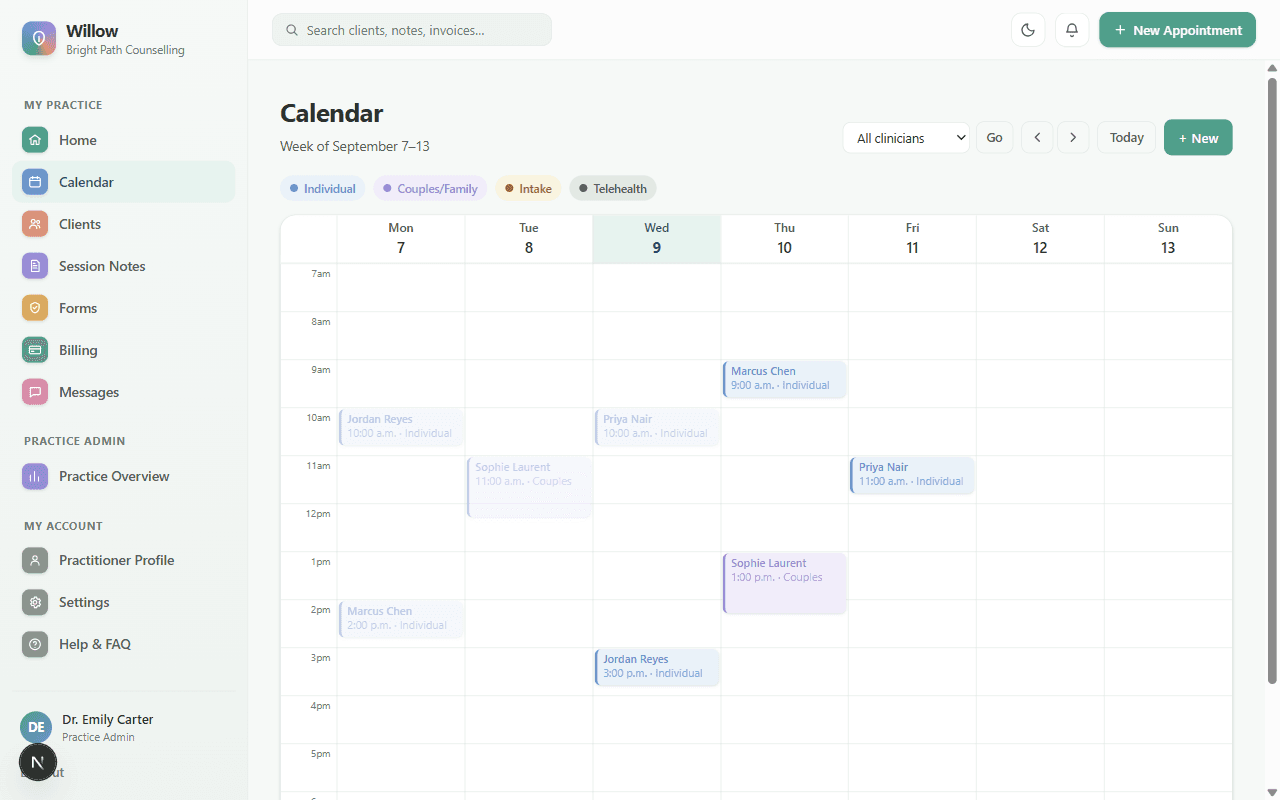The height and width of the screenshot is (800, 1280).
Task: Click the 7am time label
Action: pos(320,274)
